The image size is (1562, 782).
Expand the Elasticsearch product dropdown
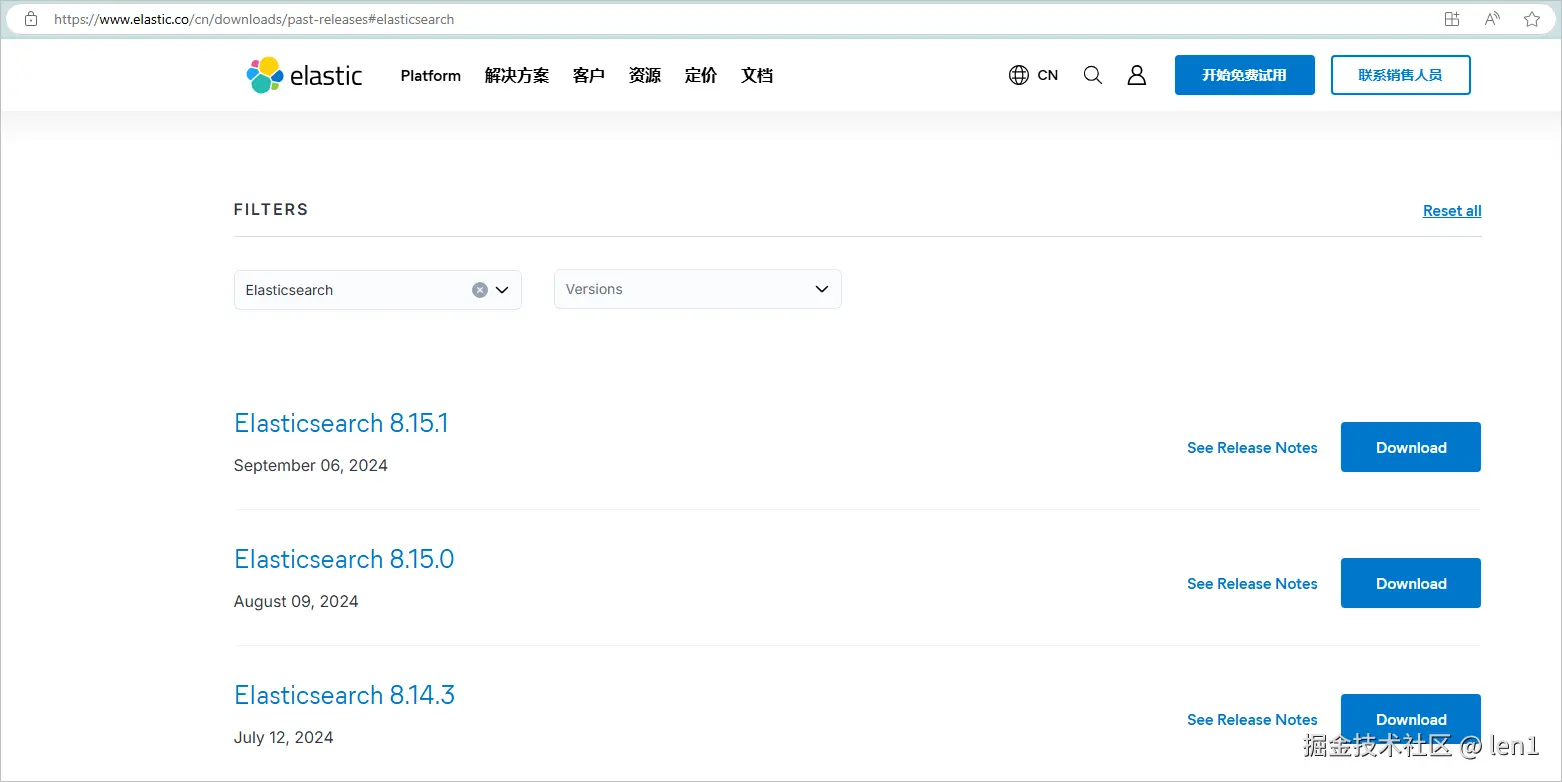tap(502, 290)
